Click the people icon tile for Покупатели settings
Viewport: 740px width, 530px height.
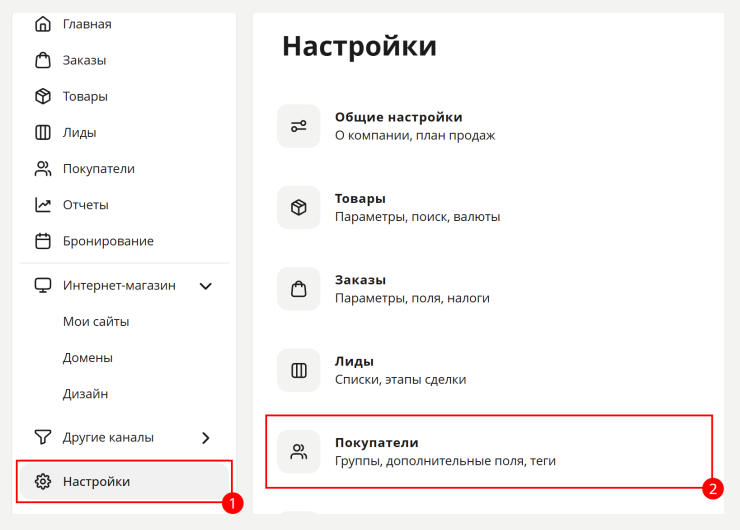(x=299, y=452)
